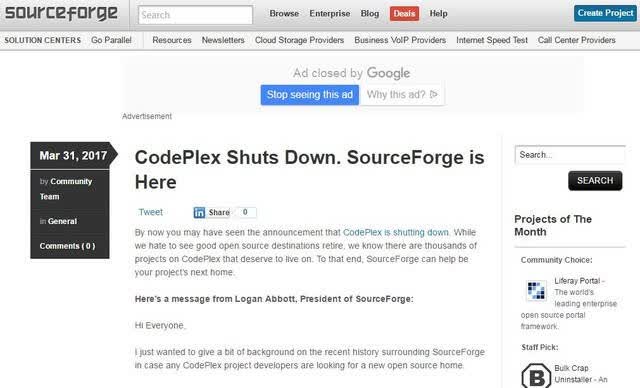Go to the Blog page
Image resolution: width=640 pixels, height=388 pixels.
coord(370,13)
